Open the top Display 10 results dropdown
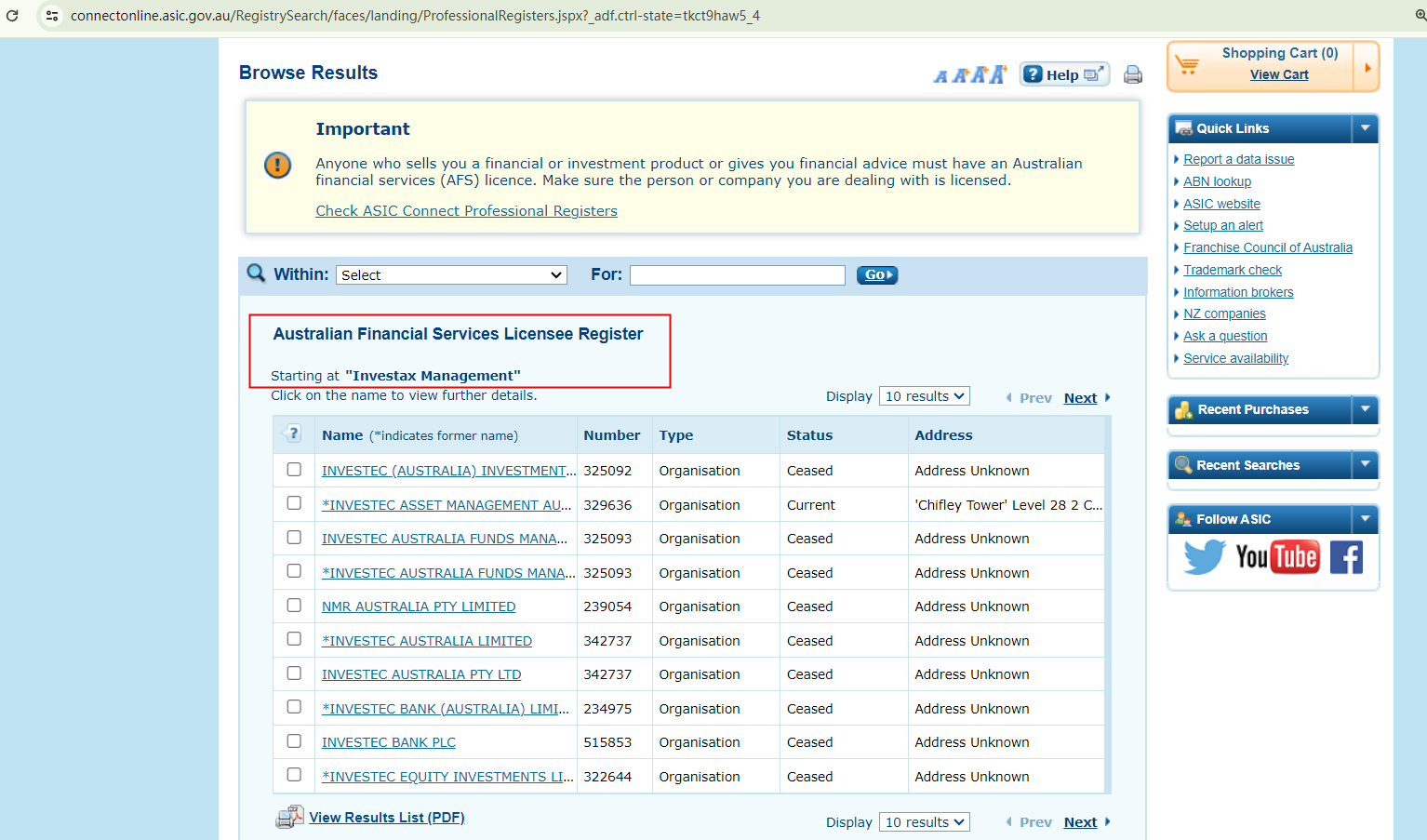This screenshot has width=1427, height=840. [x=924, y=396]
